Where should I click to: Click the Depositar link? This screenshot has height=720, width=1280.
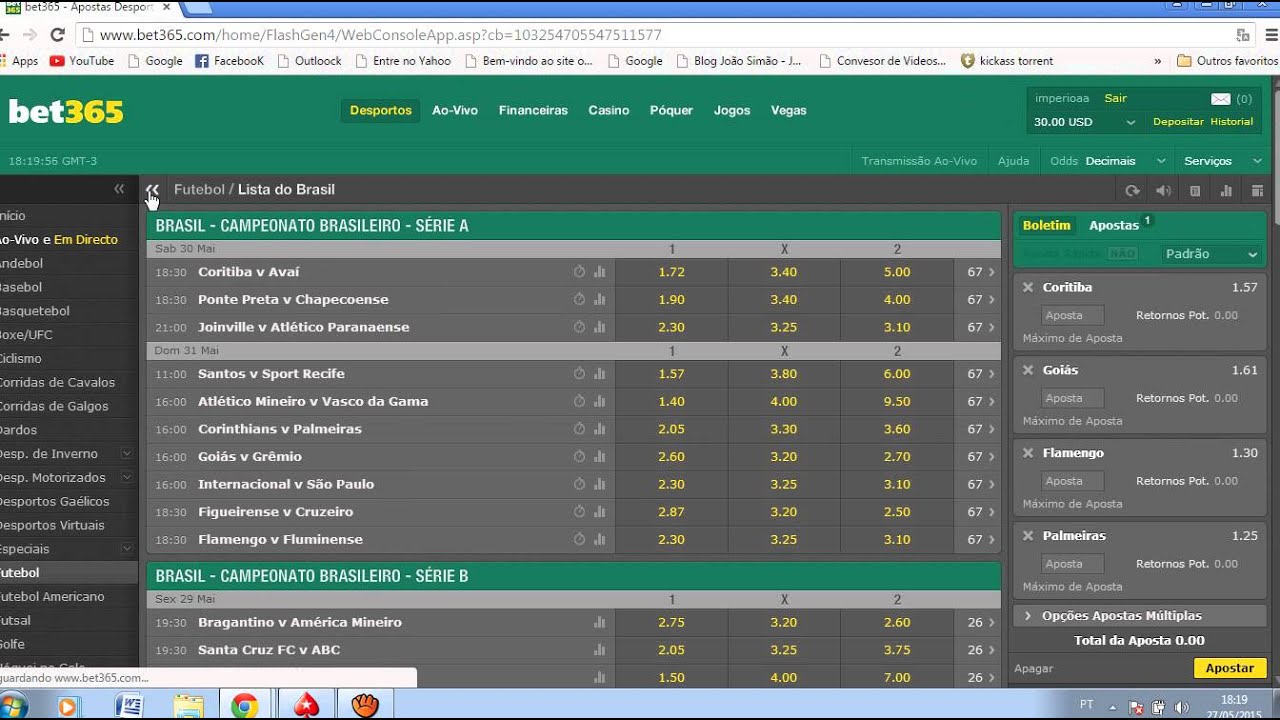click(x=1178, y=122)
